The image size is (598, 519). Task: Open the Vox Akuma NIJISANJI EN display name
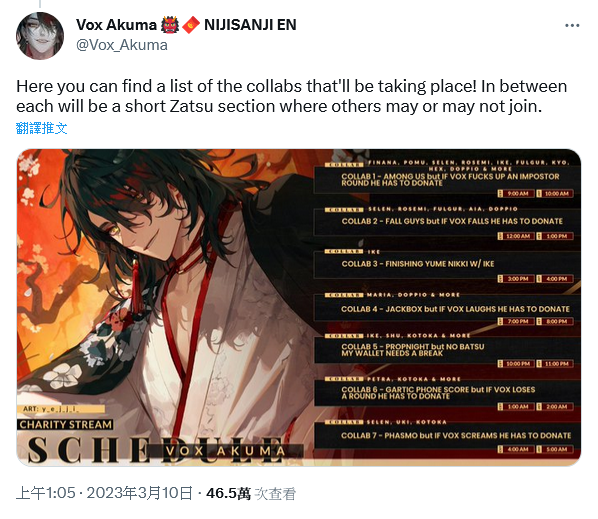tap(186, 25)
